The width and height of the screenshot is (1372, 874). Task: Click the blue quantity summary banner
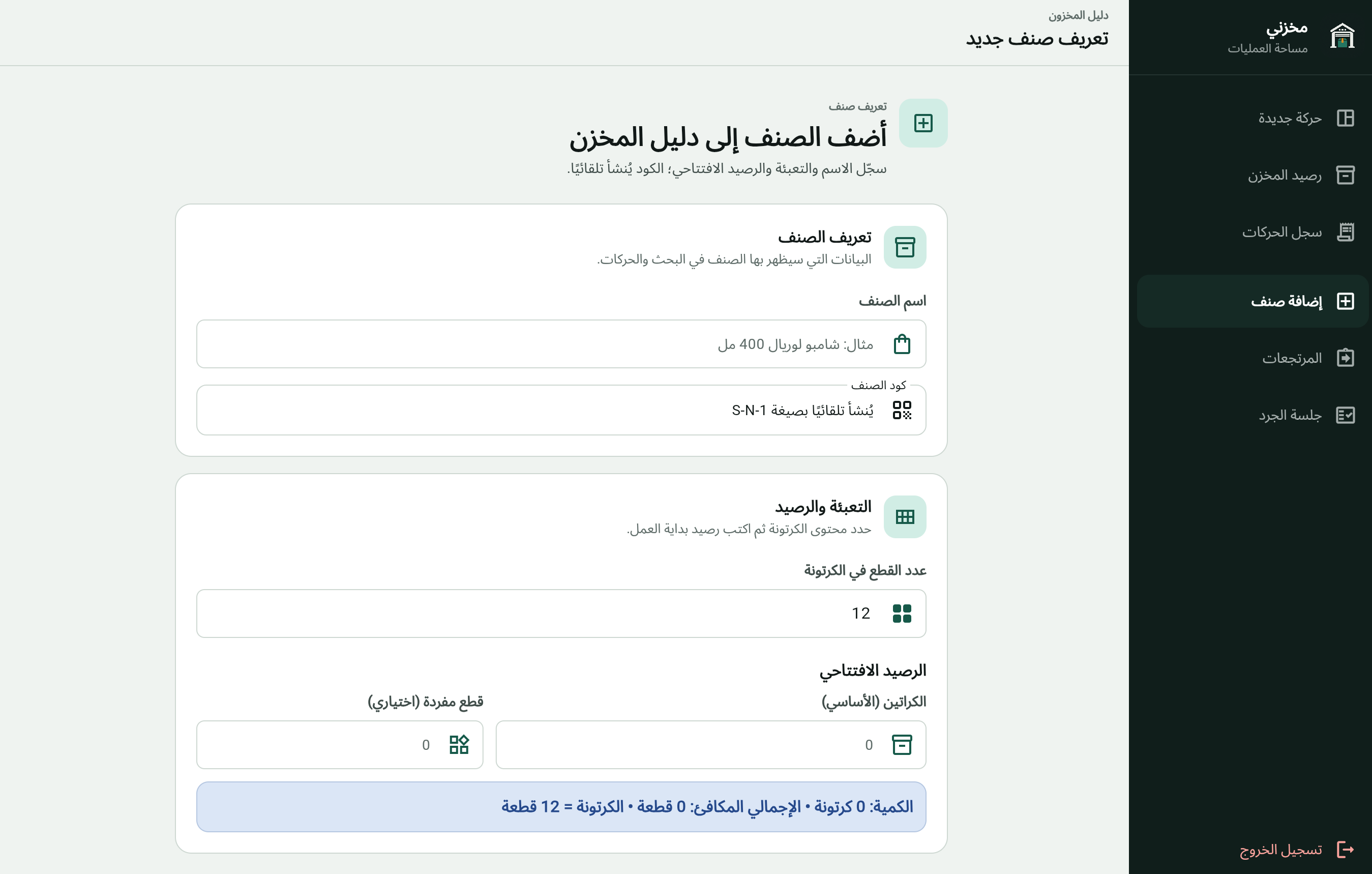click(561, 807)
